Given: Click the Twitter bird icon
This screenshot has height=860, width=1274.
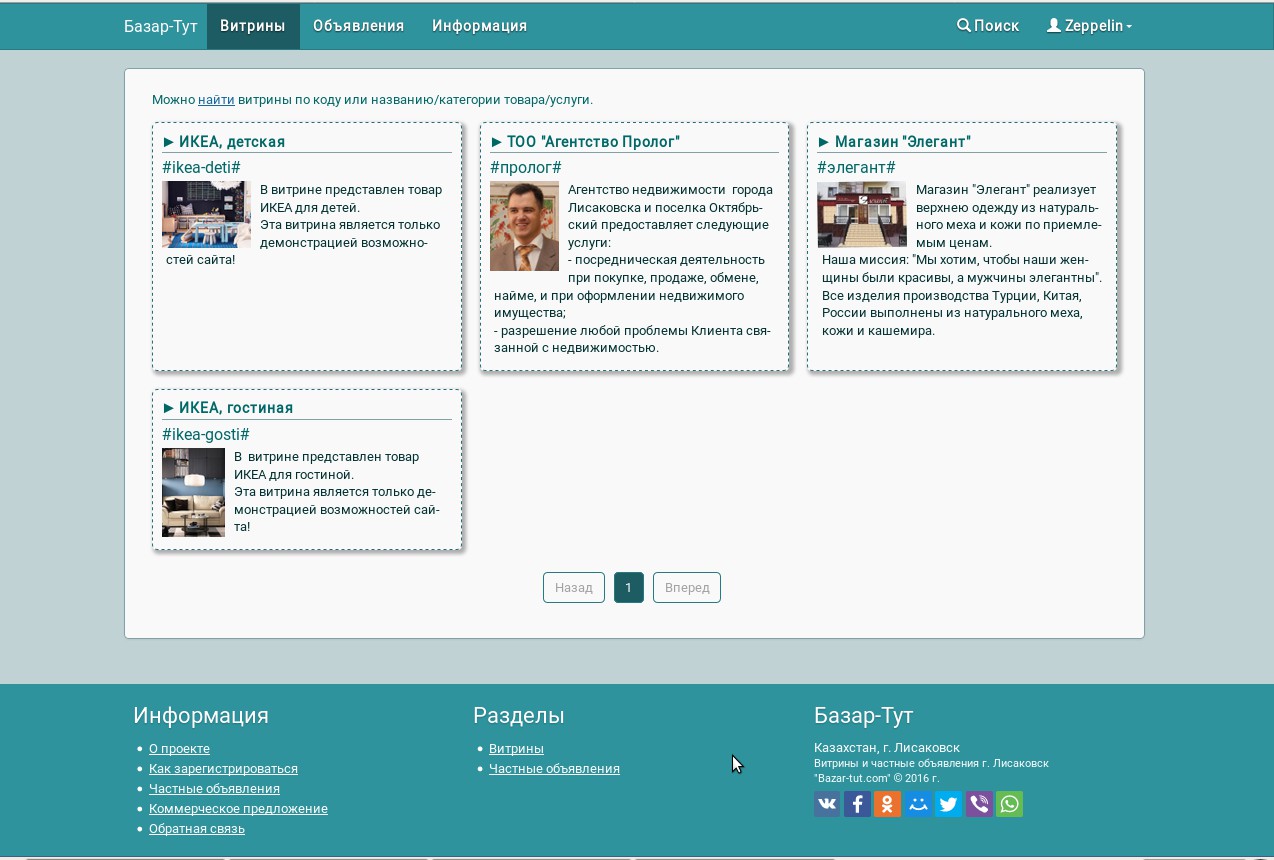Looking at the screenshot, I should click(948, 804).
